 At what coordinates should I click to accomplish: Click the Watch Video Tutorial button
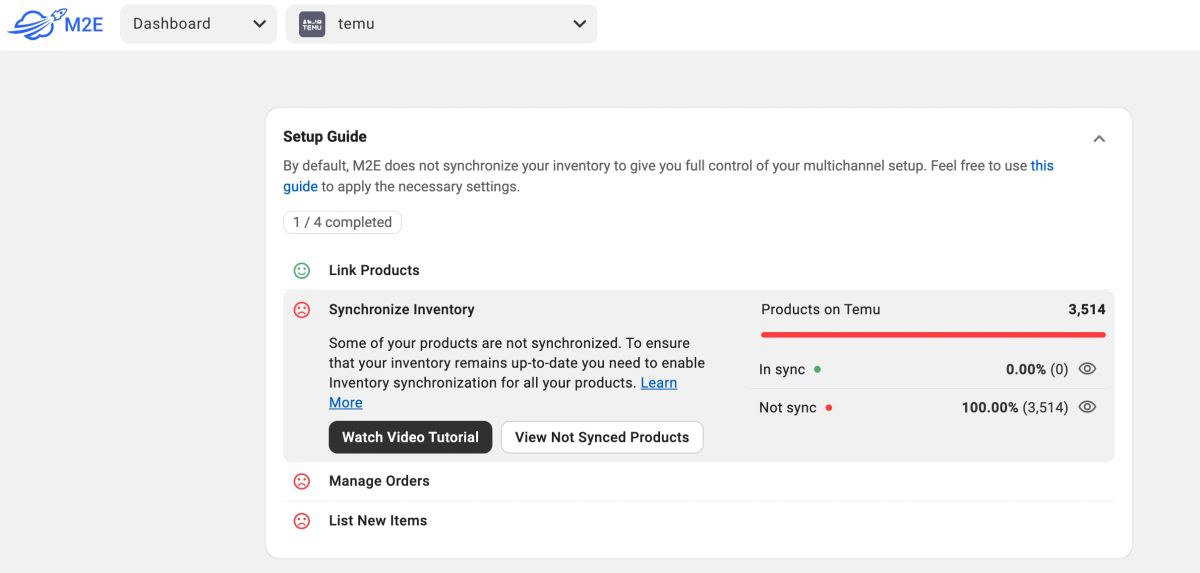click(x=410, y=437)
